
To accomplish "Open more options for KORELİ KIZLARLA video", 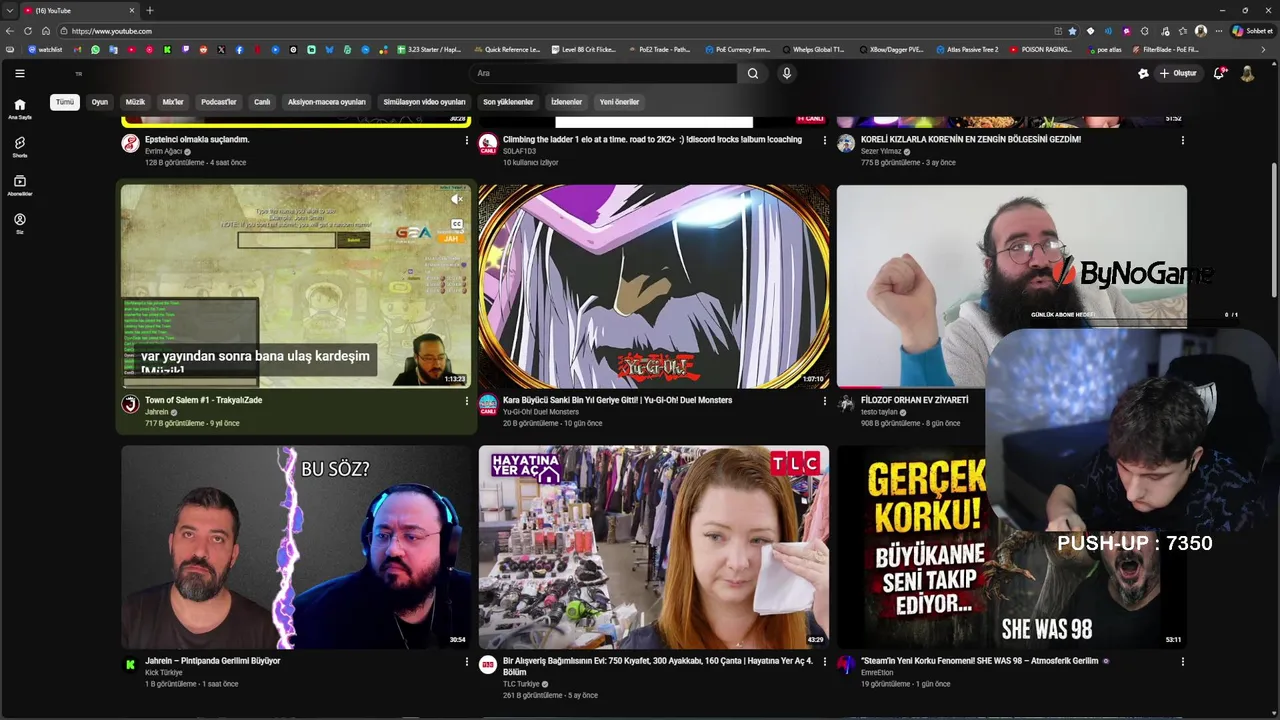I will pyautogui.click(x=1182, y=141).
